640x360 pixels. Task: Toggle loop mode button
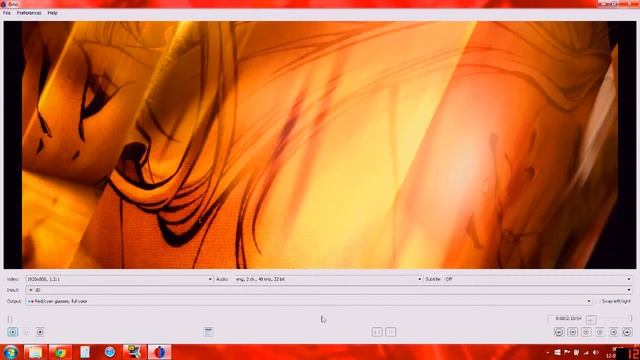point(208,332)
